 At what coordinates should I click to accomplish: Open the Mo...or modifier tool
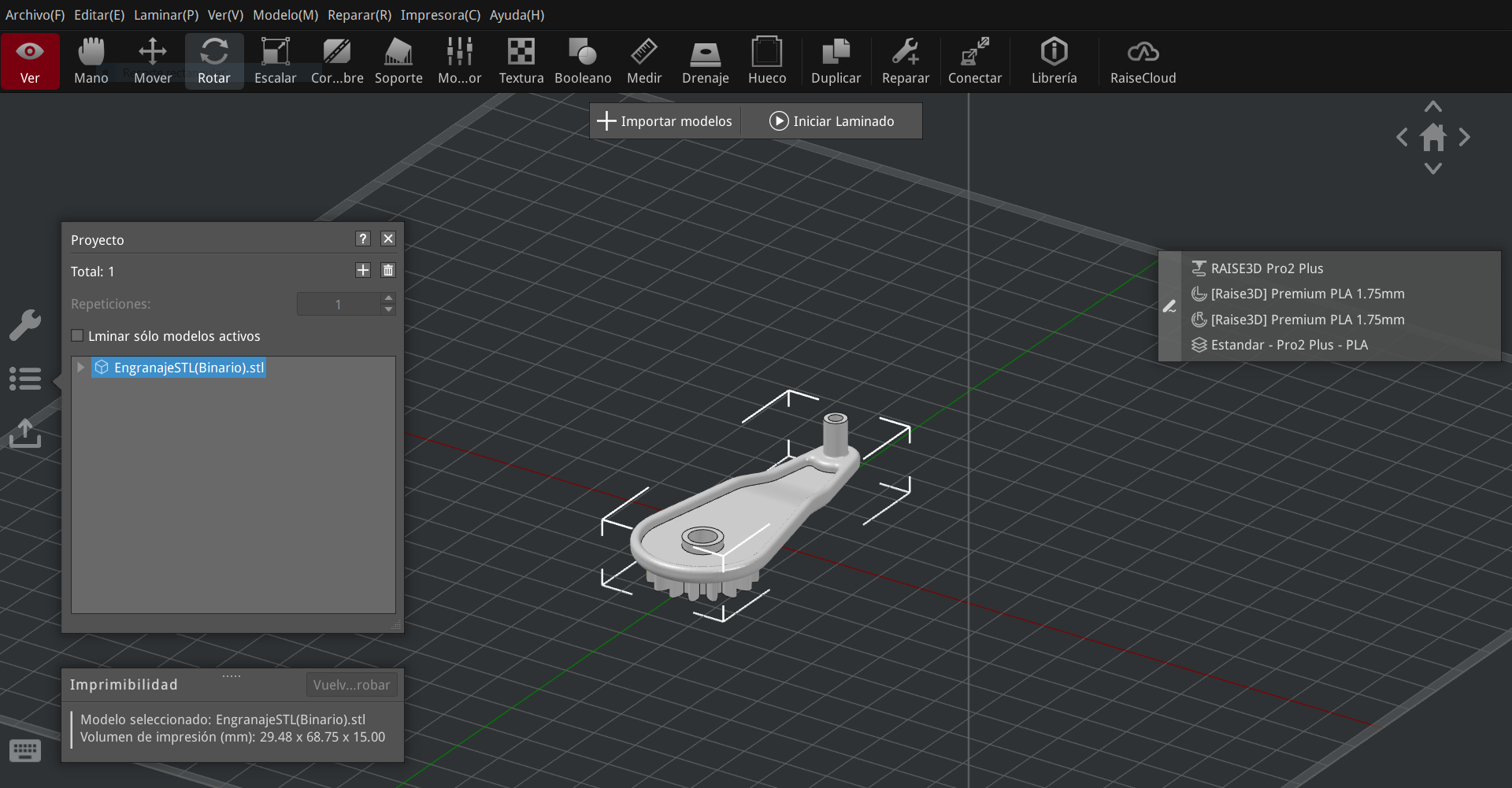tap(460, 61)
